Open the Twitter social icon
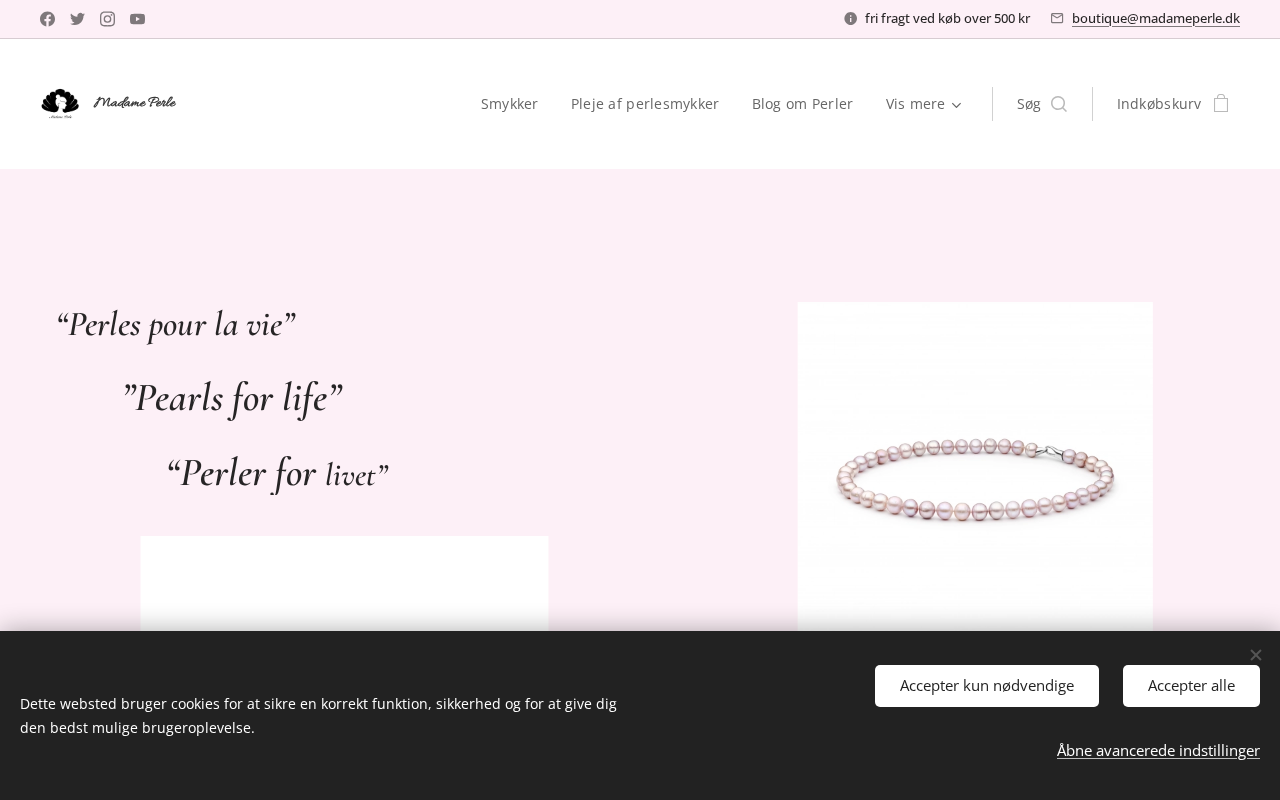 tap(77, 19)
